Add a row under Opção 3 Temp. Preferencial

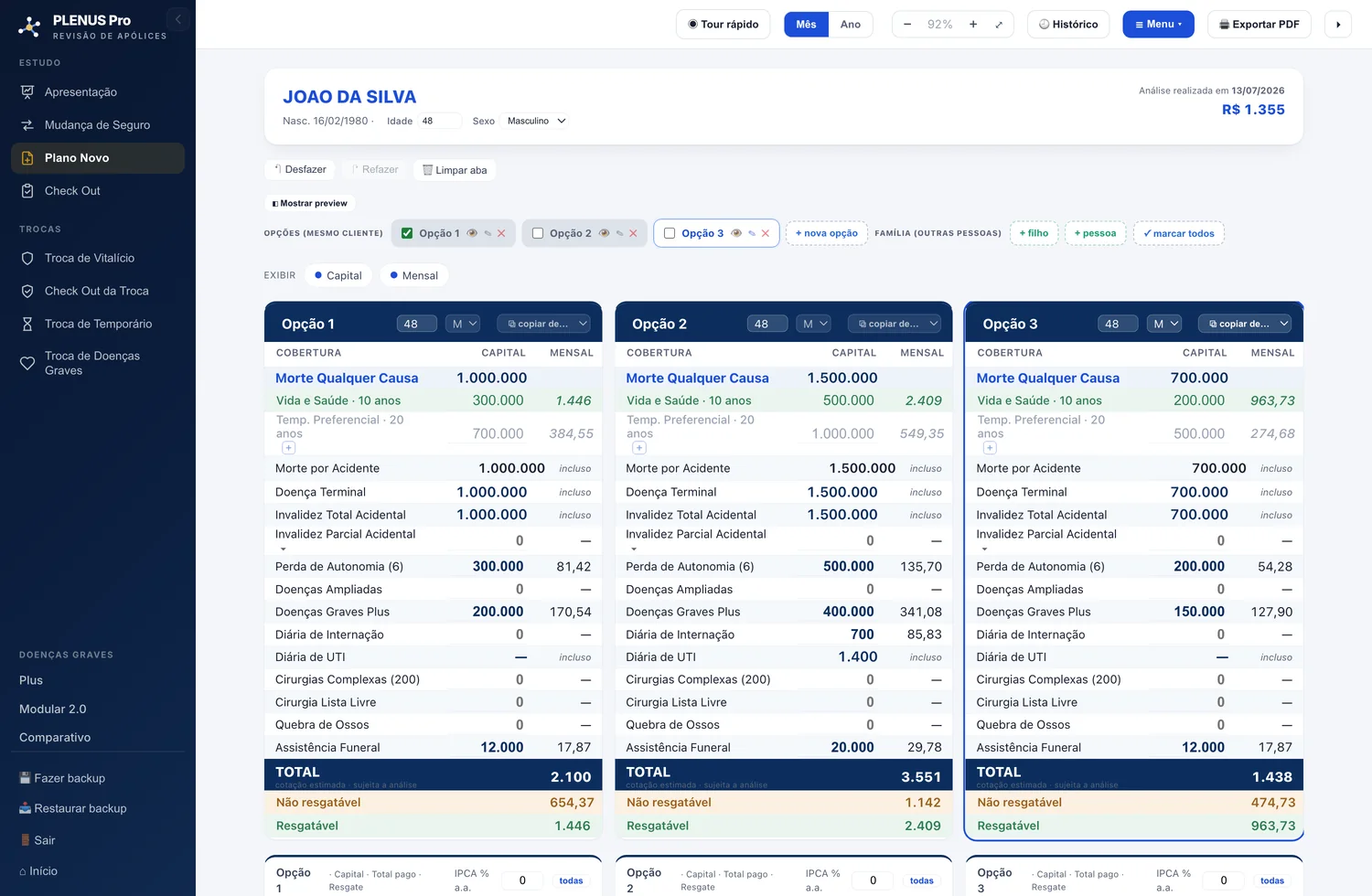(x=990, y=448)
